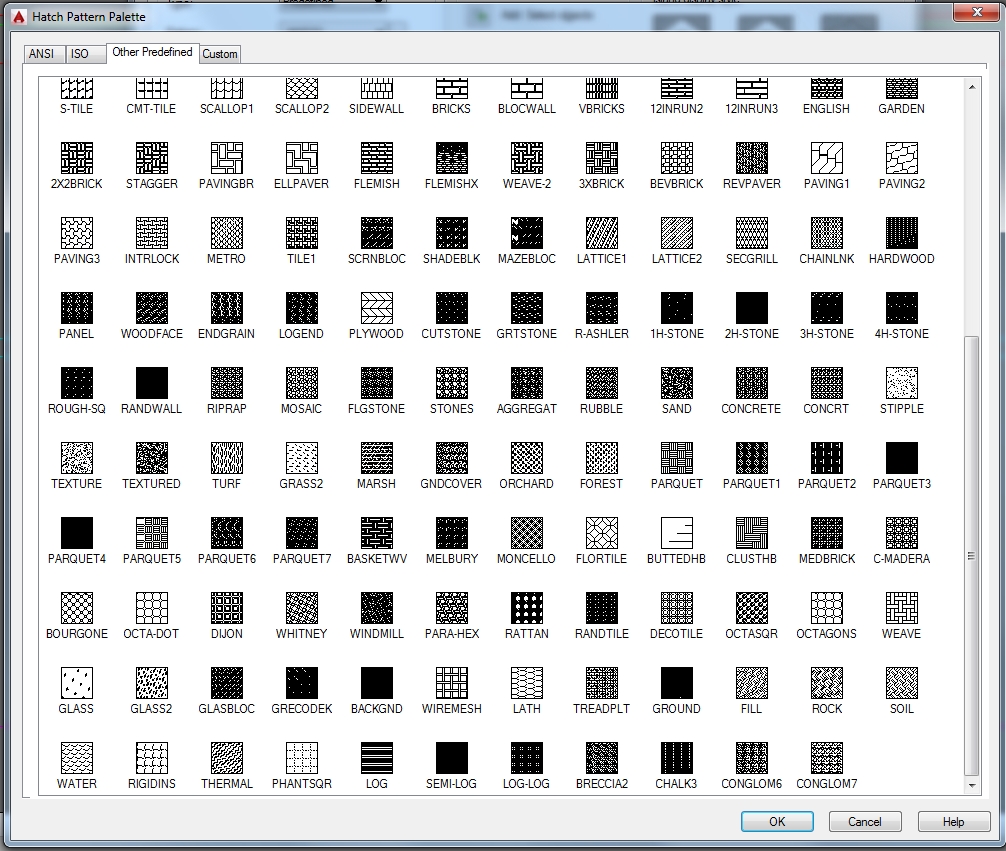Pick the PAVINGBR hatch pattern
The height and width of the screenshot is (851, 1006).
point(226,158)
